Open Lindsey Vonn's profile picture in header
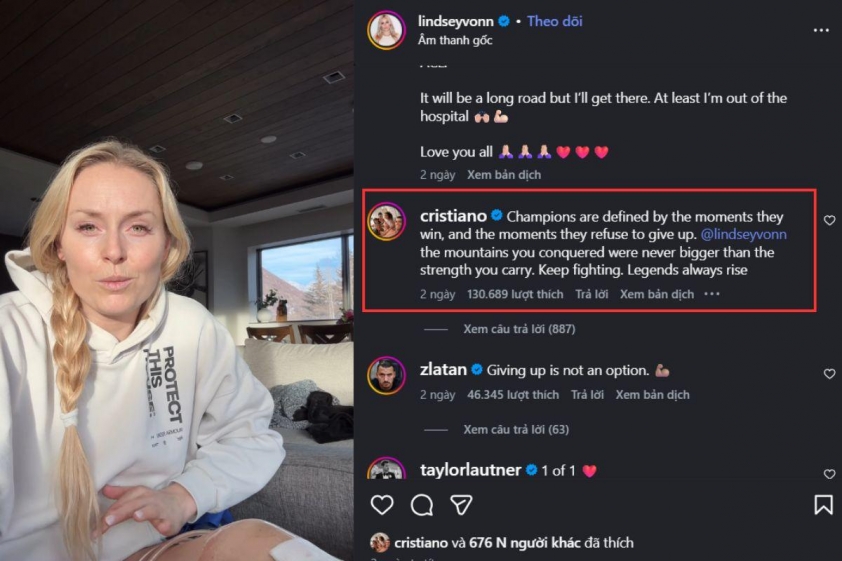842x561 pixels. tap(386, 30)
